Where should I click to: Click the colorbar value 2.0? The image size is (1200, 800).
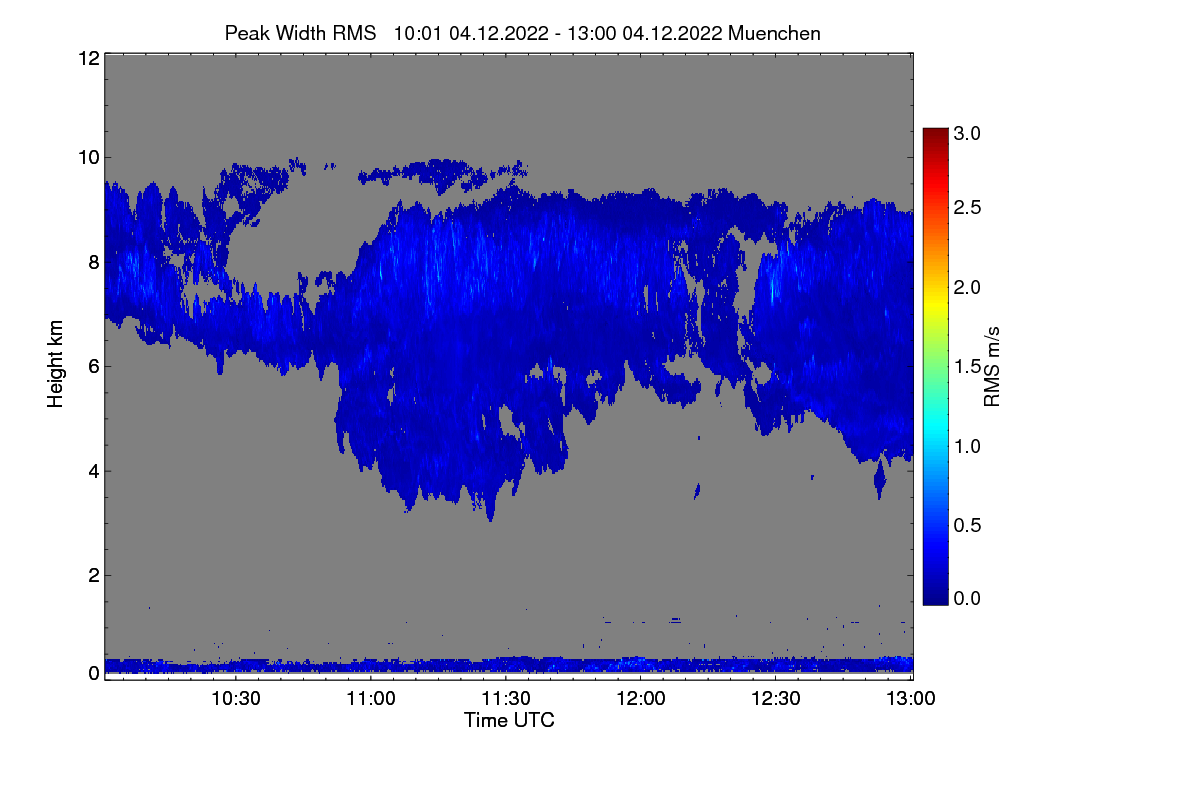967,288
